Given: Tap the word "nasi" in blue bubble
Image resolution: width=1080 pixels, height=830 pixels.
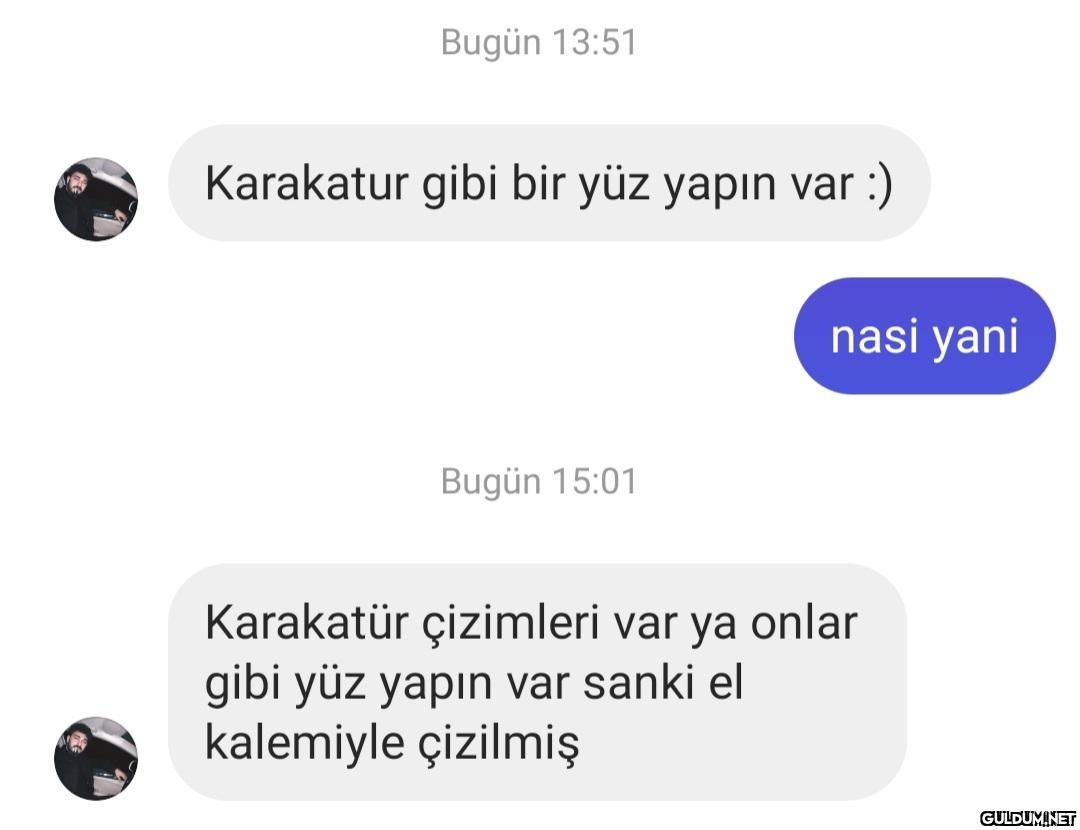Looking at the screenshot, I should 874,337.
